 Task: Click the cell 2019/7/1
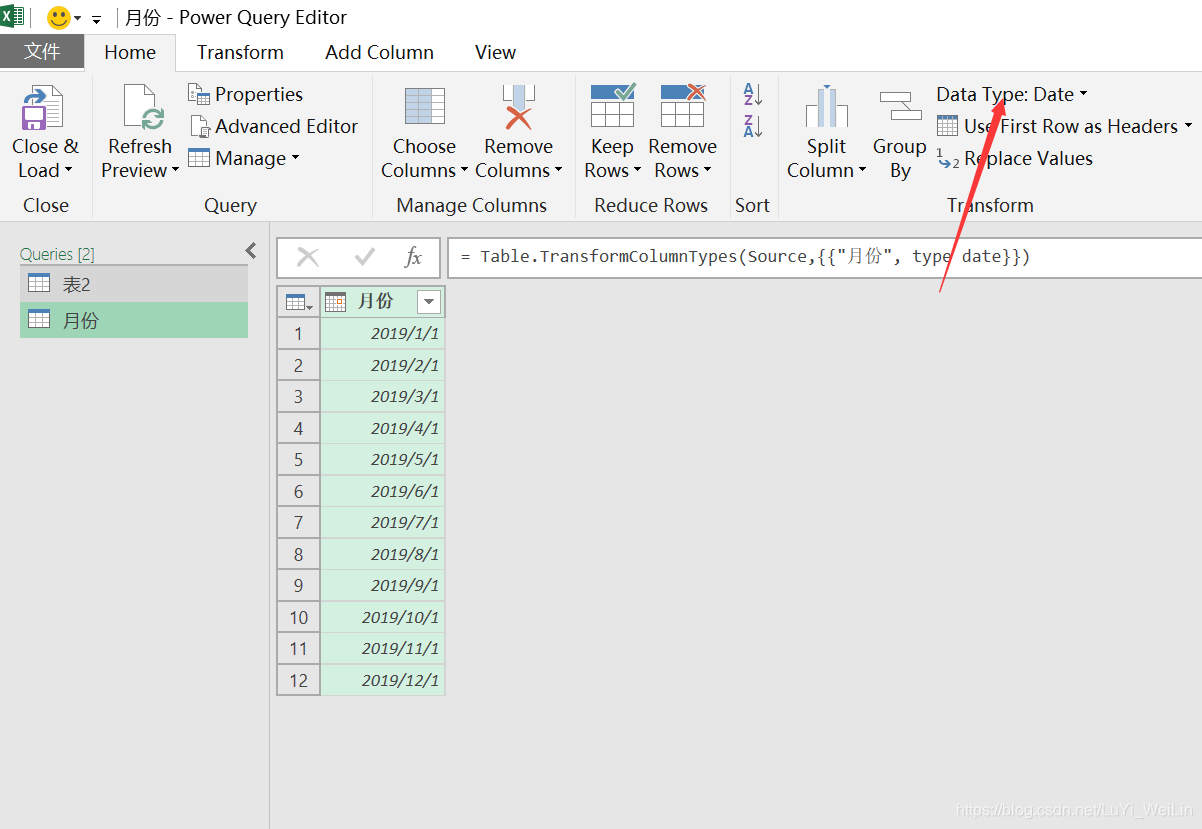click(383, 522)
